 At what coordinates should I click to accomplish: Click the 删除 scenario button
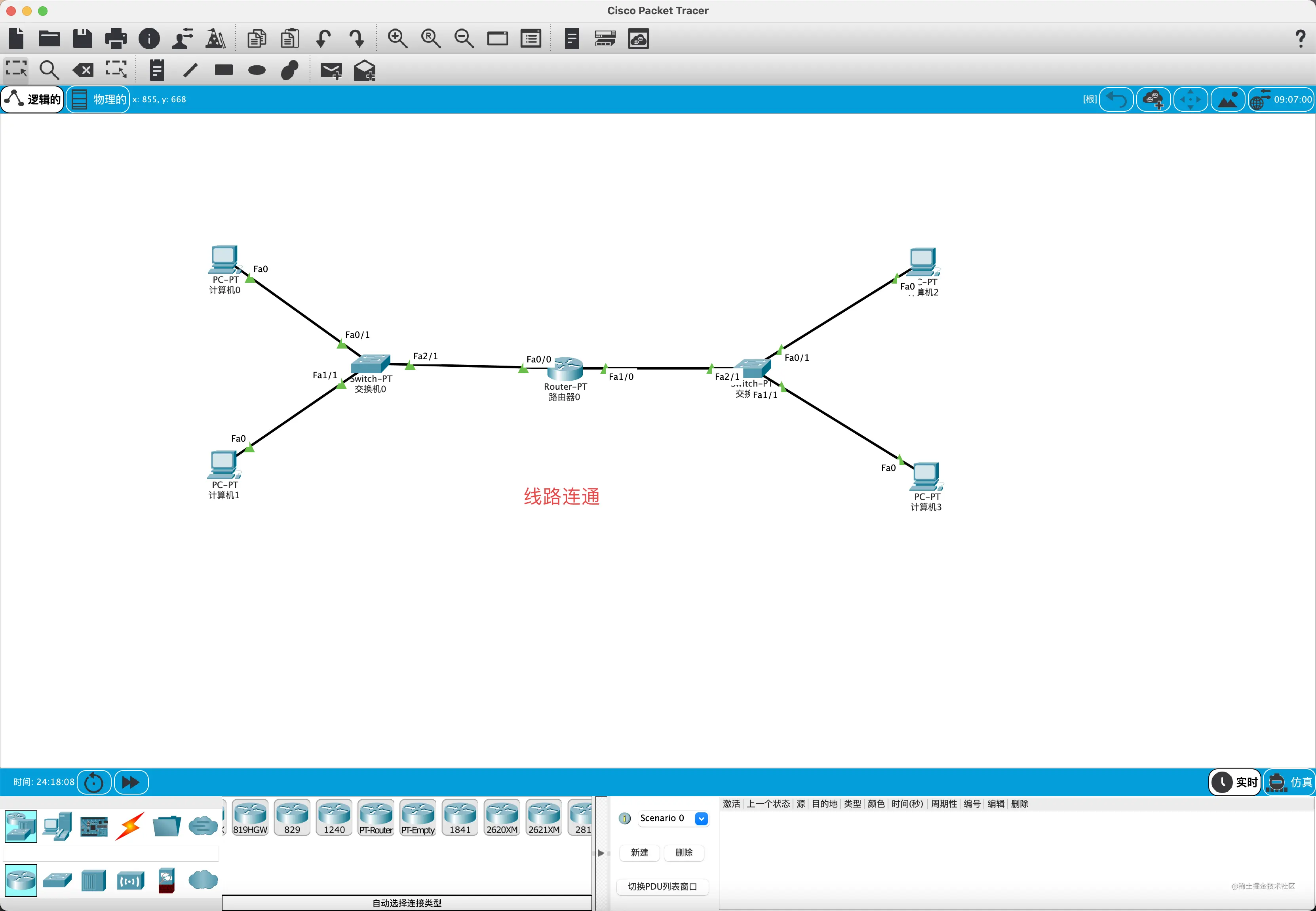pyautogui.click(x=684, y=852)
